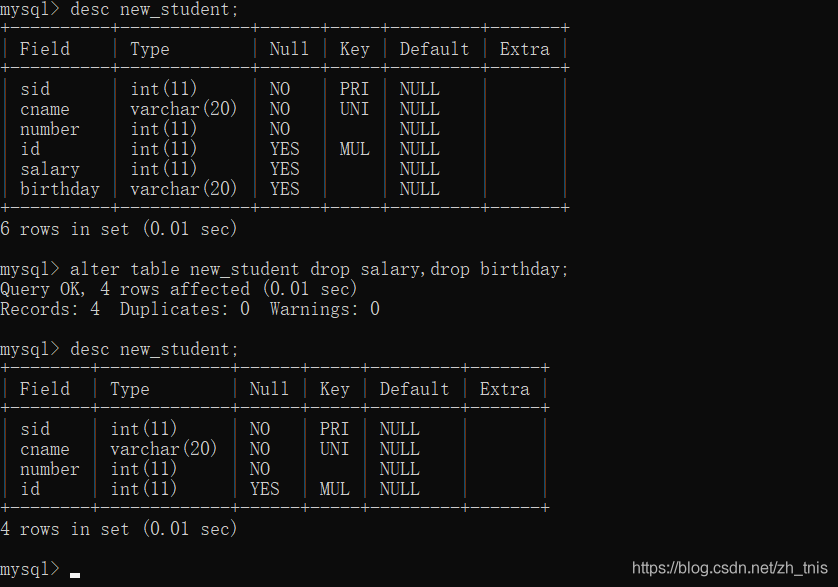Click the birthday field in the first table
Image resolution: width=838 pixels, height=587 pixels.
[x=60, y=189]
